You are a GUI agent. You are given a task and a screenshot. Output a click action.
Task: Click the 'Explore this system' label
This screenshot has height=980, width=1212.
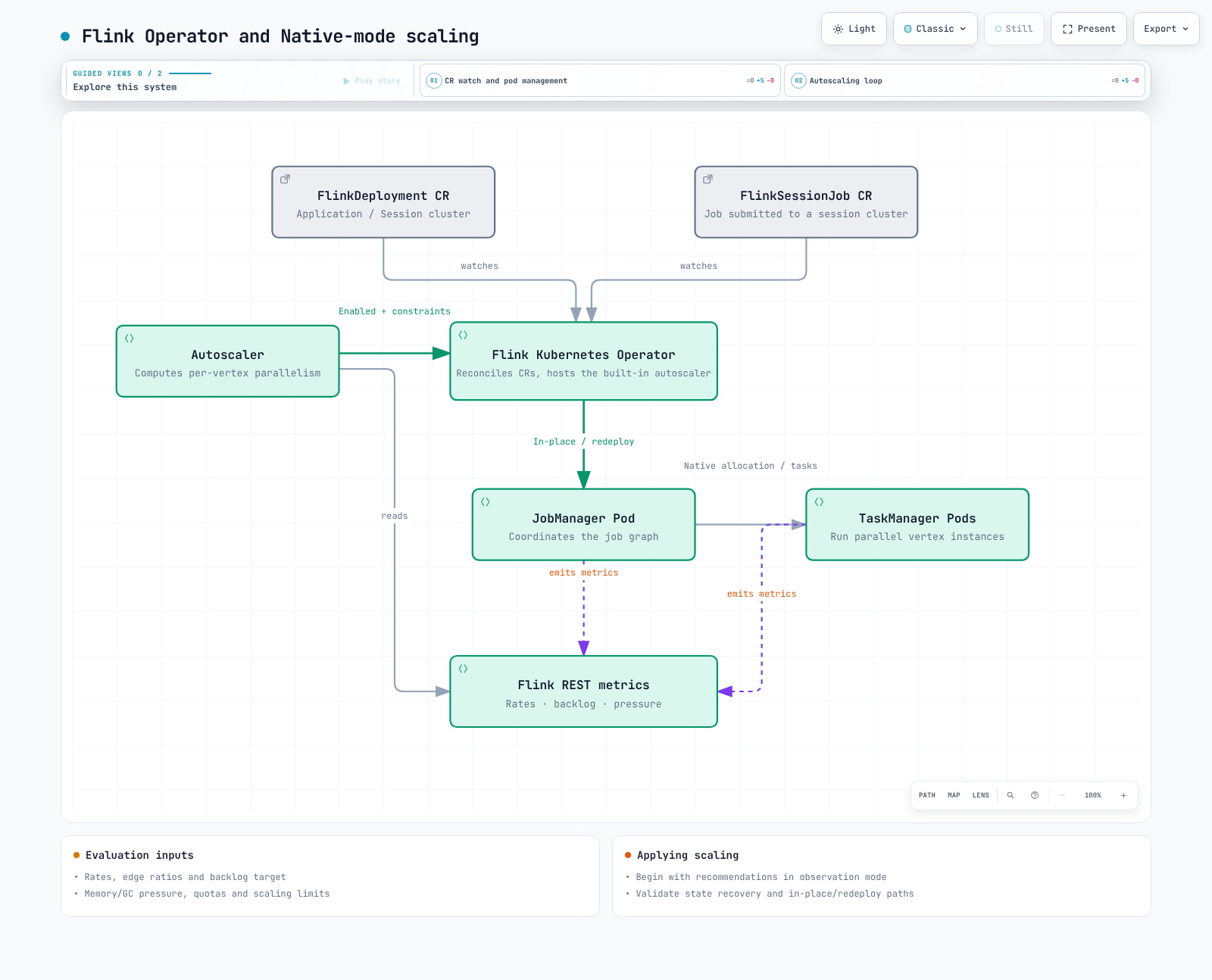tap(125, 87)
